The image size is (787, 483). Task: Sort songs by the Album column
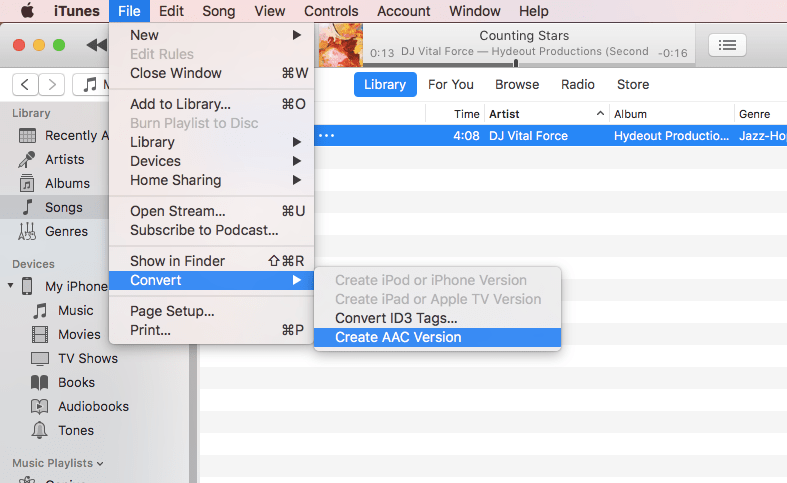(x=672, y=114)
